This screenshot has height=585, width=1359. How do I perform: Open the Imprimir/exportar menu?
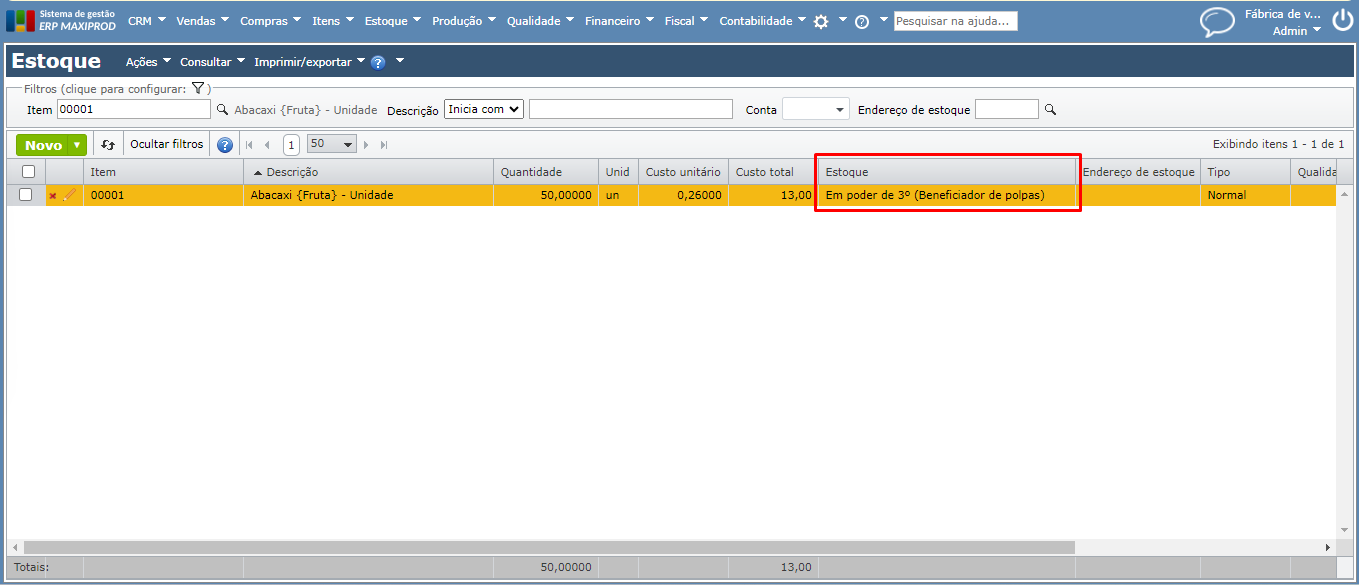coord(310,62)
